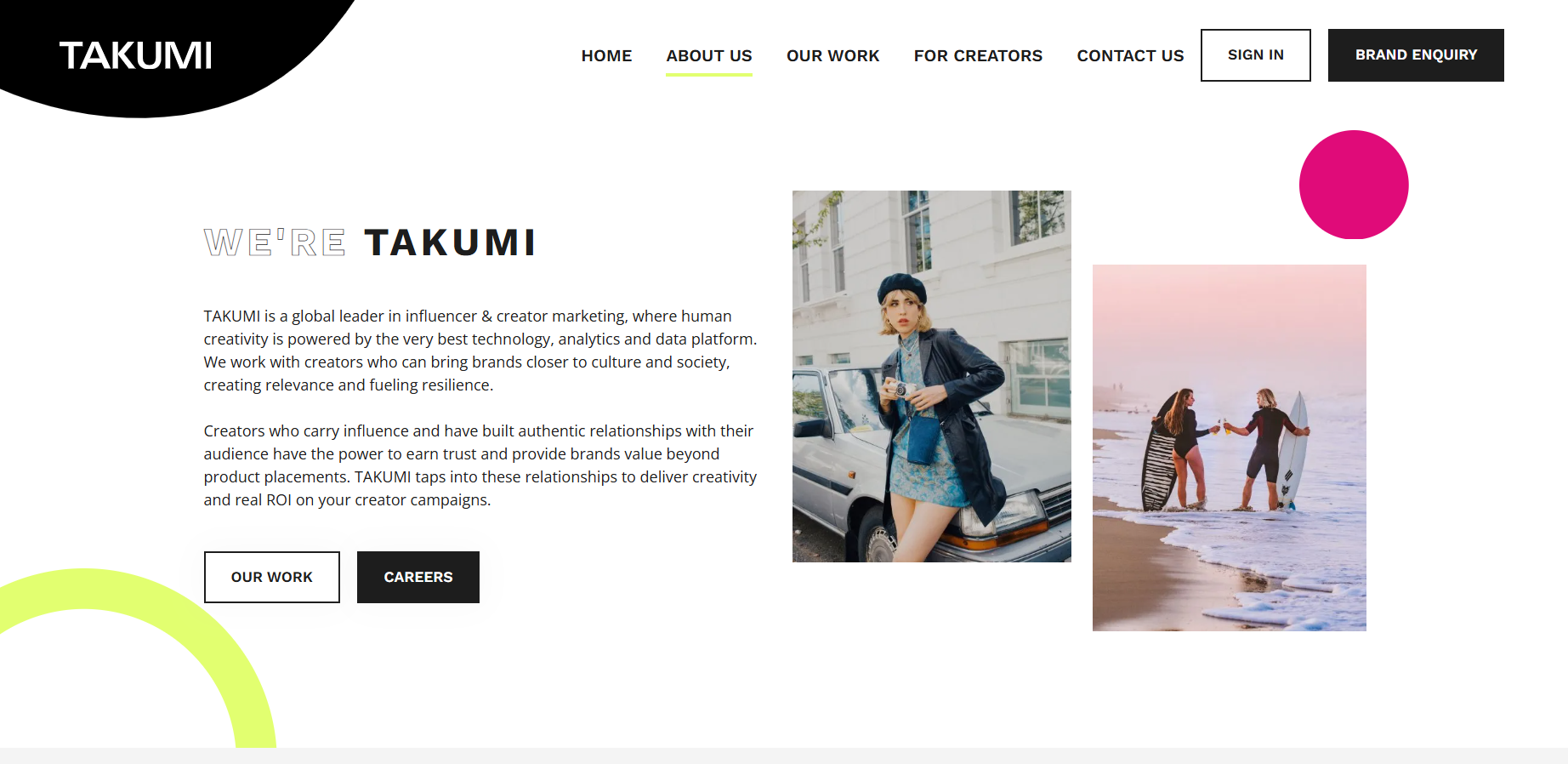
Task: Click the SIGN IN button
Action: tap(1255, 55)
